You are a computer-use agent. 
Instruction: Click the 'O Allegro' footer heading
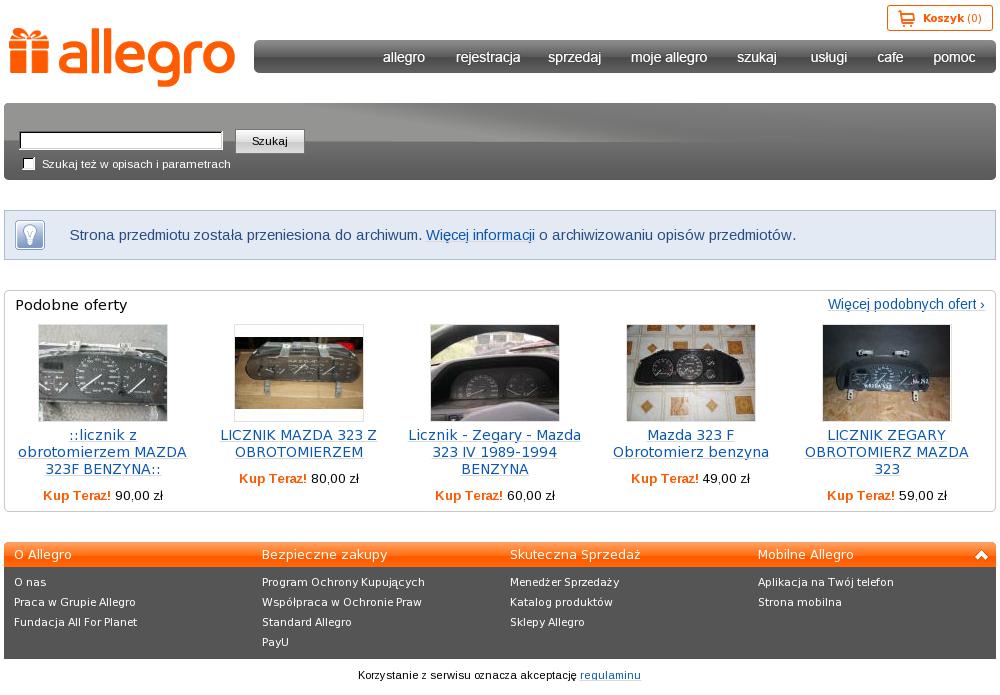[x=43, y=555]
